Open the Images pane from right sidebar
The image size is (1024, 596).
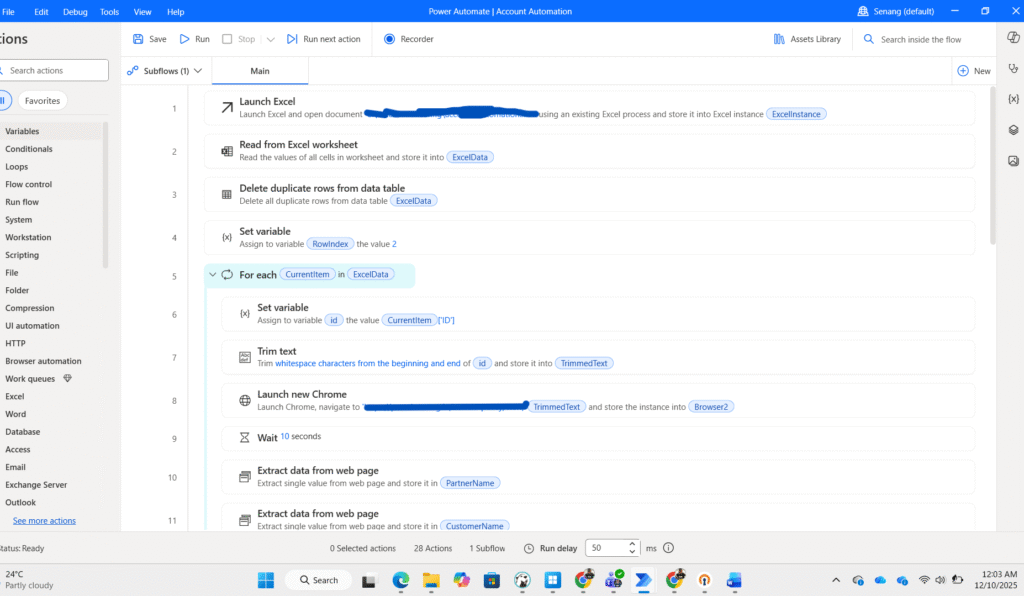coord(1013,161)
